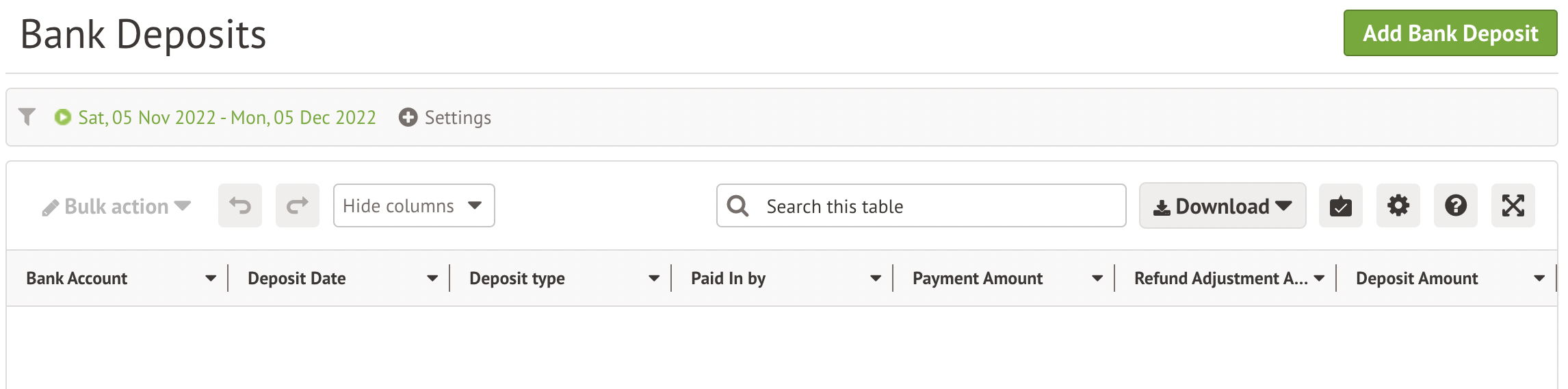Open help question mark icon
1568x389 pixels.
click(x=1455, y=205)
